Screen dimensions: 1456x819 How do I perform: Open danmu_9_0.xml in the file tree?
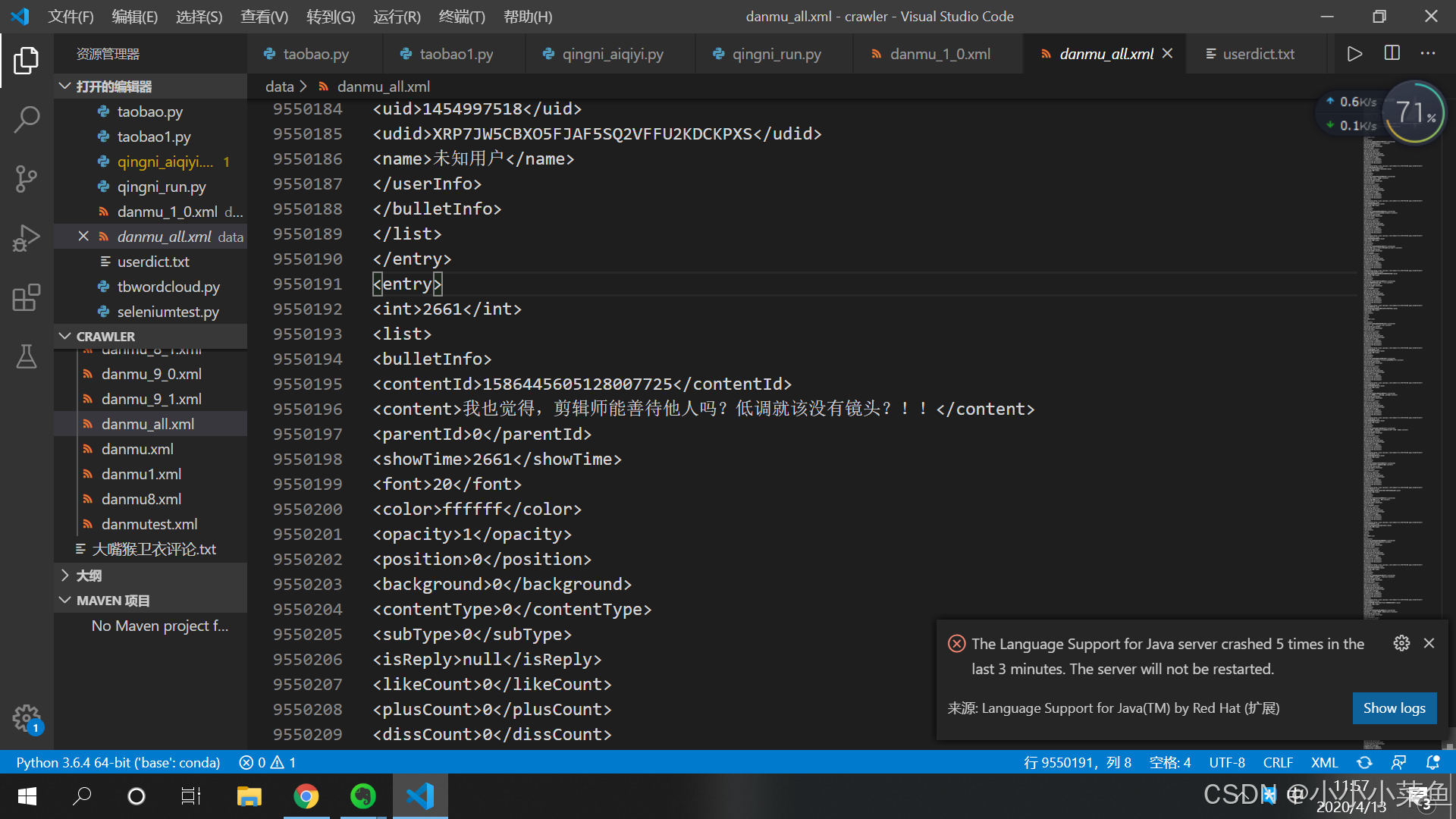click(x=151, y=374)
